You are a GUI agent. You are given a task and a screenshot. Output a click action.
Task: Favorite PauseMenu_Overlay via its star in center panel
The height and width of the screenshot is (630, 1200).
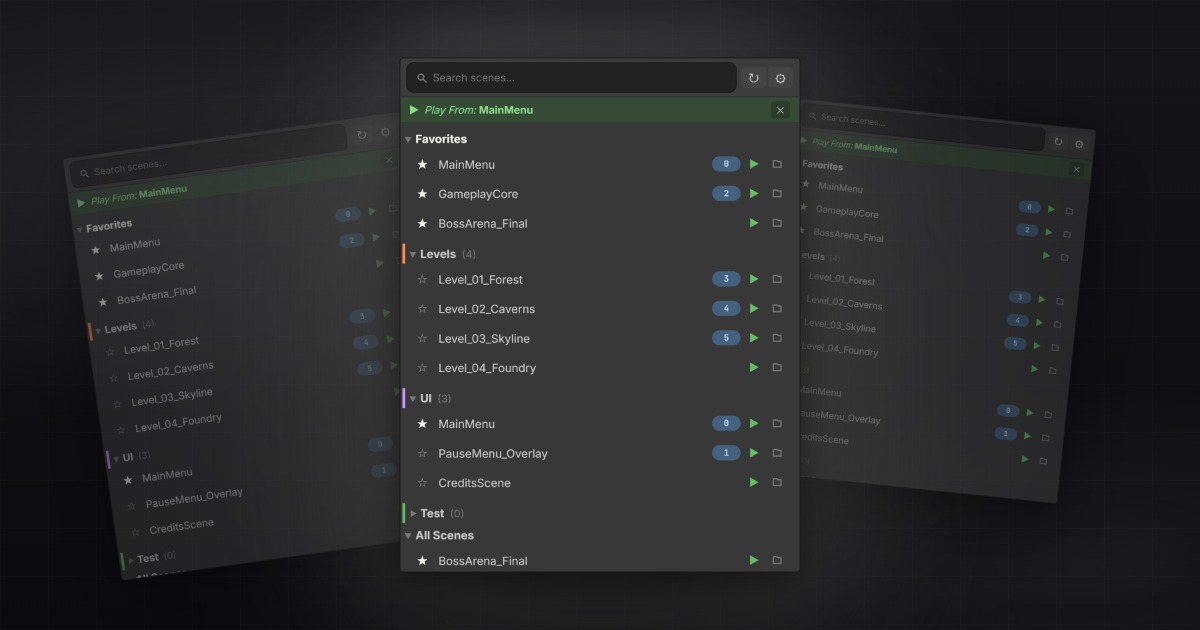(422, 453)
